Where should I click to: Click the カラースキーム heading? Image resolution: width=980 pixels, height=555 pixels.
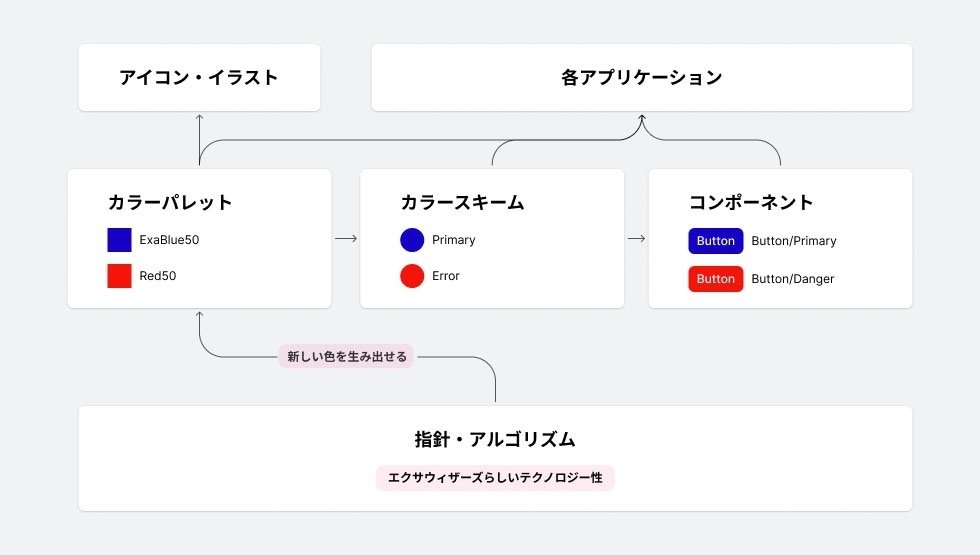tap(462, 202)
